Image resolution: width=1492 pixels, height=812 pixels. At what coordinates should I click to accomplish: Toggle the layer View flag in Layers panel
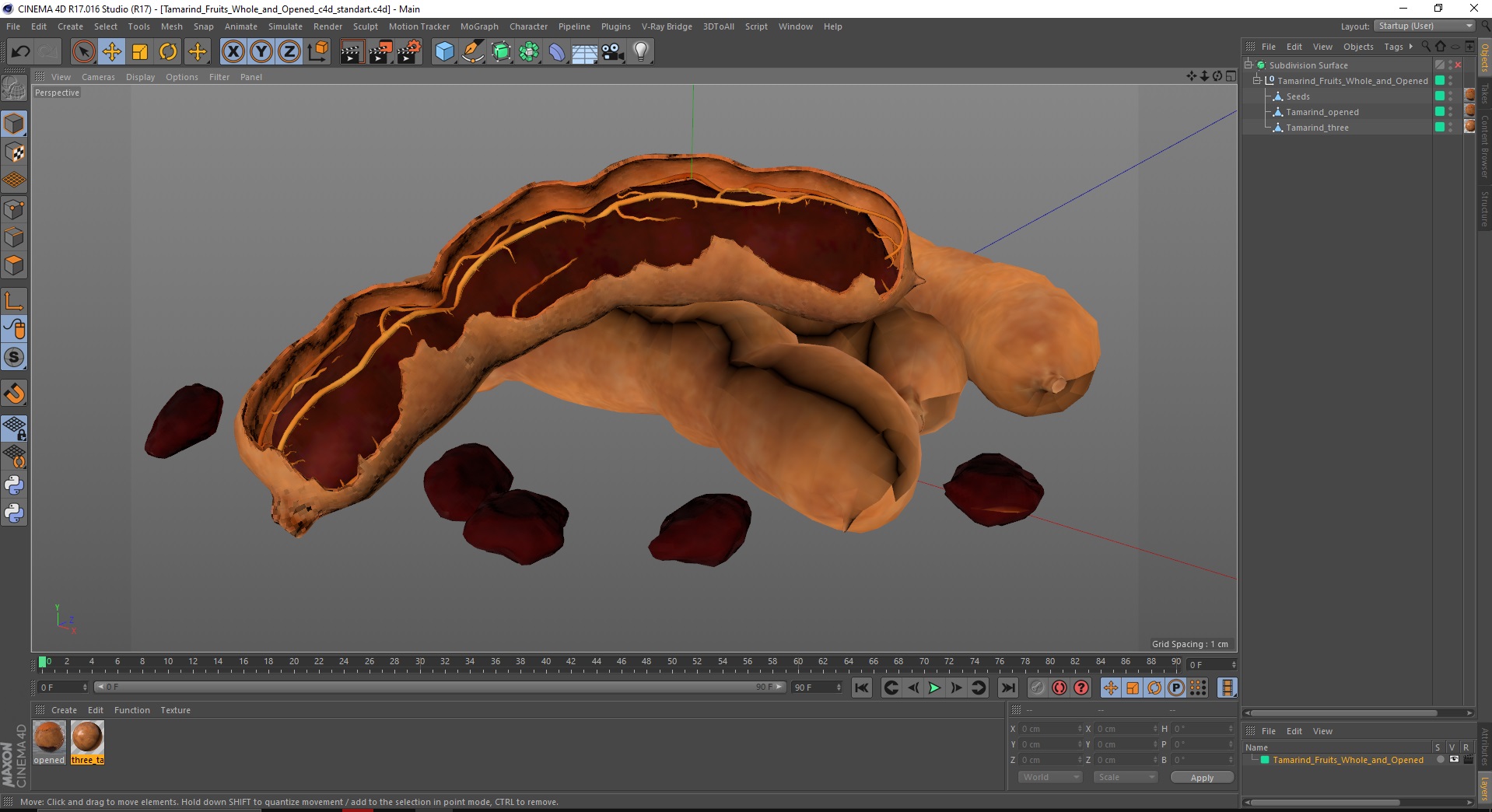(1454, 760)
